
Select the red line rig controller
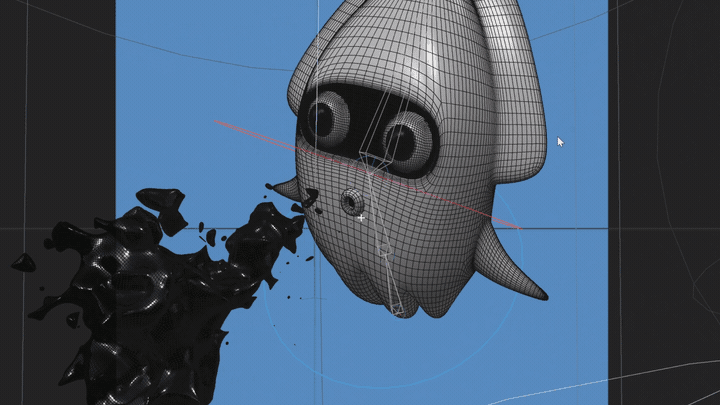367,174
